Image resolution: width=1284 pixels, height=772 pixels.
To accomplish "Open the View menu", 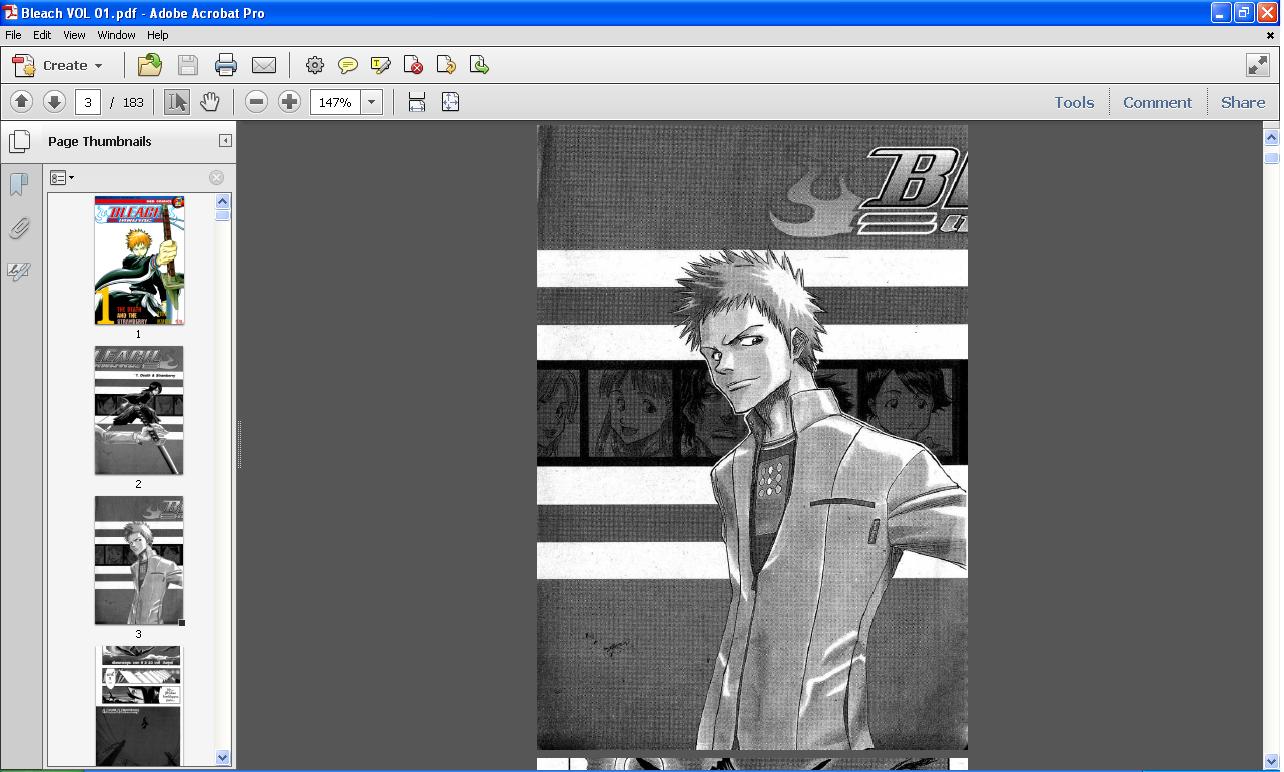I will pos(74,35).
